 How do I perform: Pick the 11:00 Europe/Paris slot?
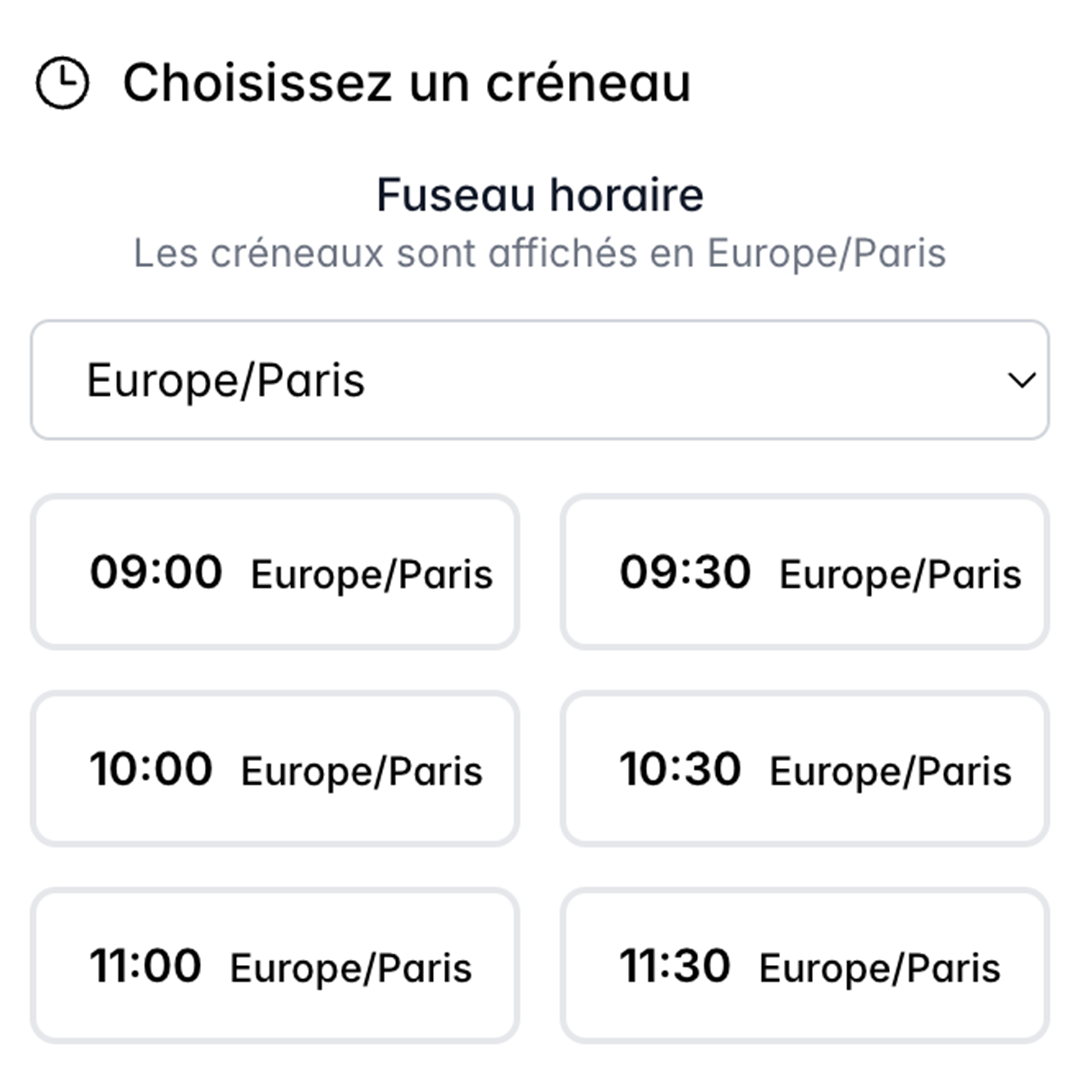274,965
